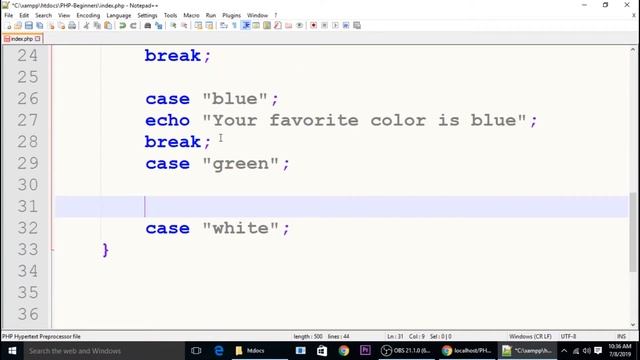Click the editor scrollbar down arrow
Viewport: 640px width, 360px height.
coord(633,325)
